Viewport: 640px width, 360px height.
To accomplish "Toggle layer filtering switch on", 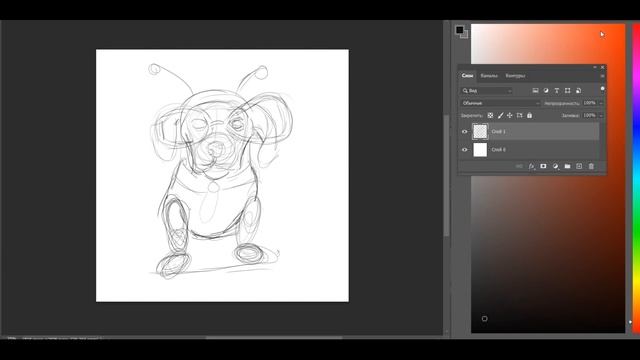I will point(602,89).
